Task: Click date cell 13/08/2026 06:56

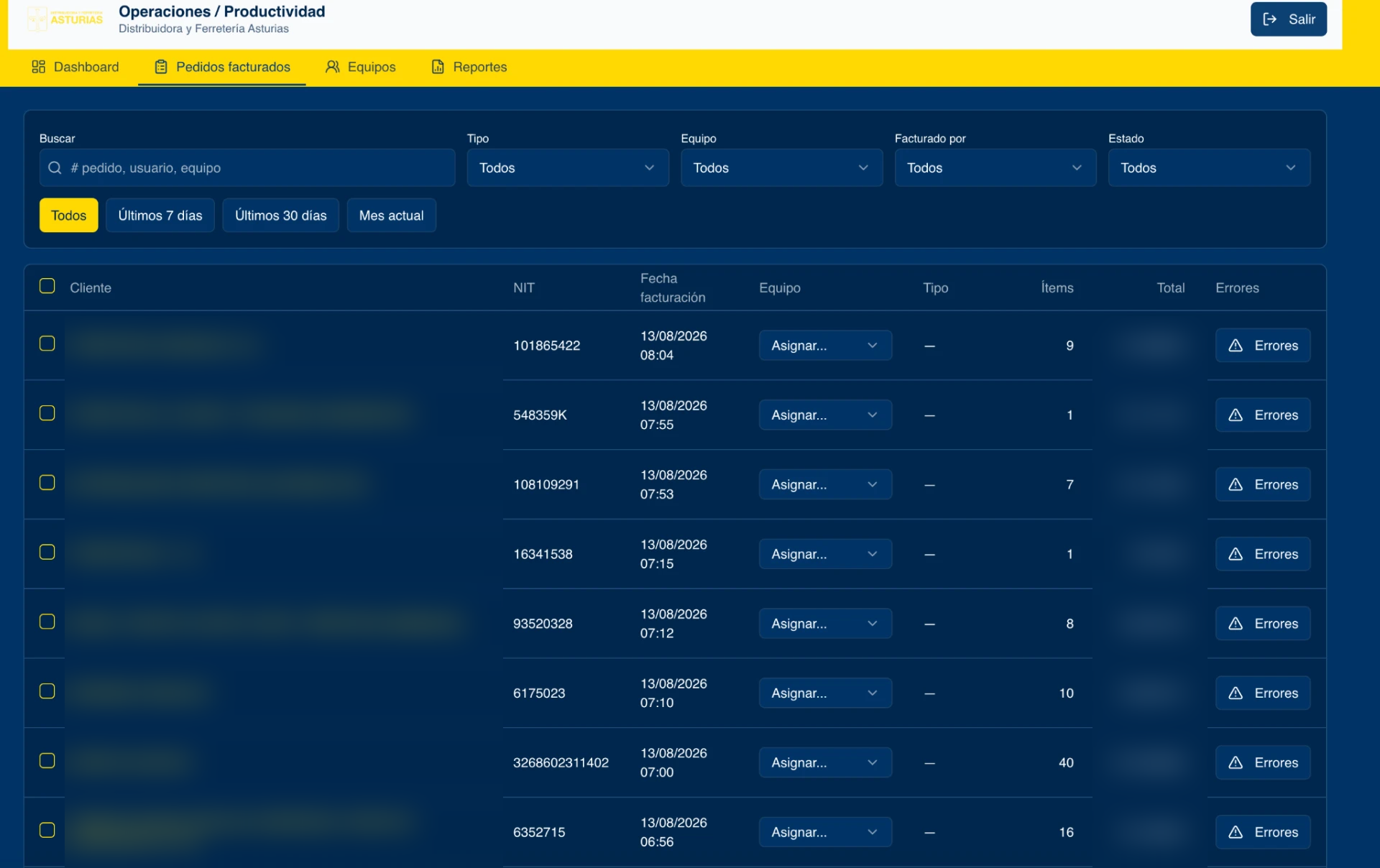Action: point(673,832)
